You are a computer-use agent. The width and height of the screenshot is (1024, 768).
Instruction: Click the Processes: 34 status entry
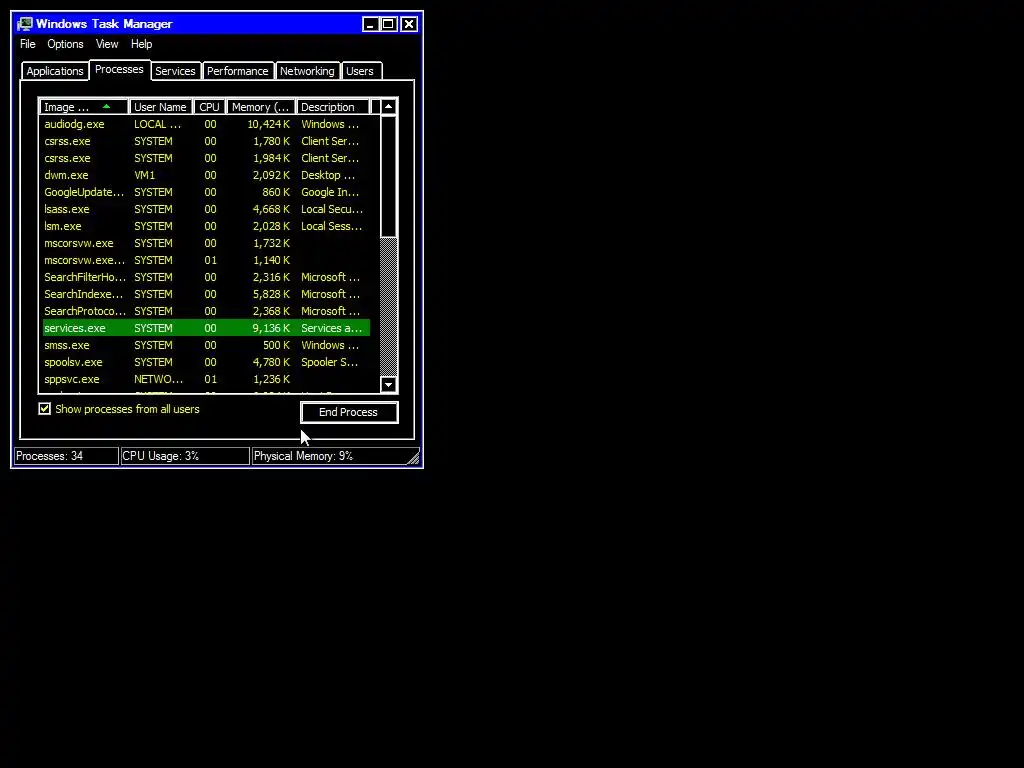pyautogui.click(x=66, y=456)
